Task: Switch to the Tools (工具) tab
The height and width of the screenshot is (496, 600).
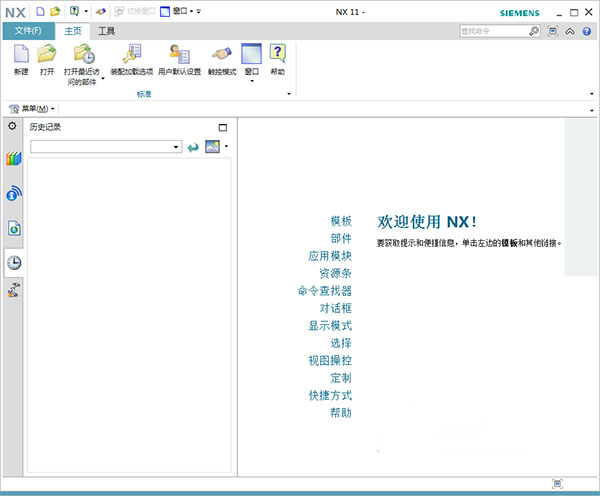Action: 106,31
